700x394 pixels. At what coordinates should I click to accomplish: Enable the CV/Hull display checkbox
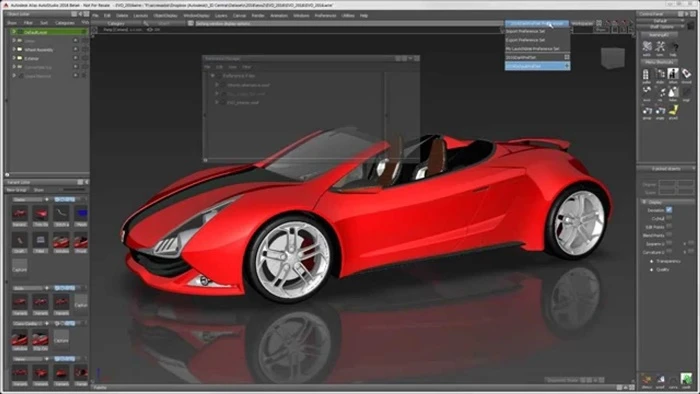point(669,218)
